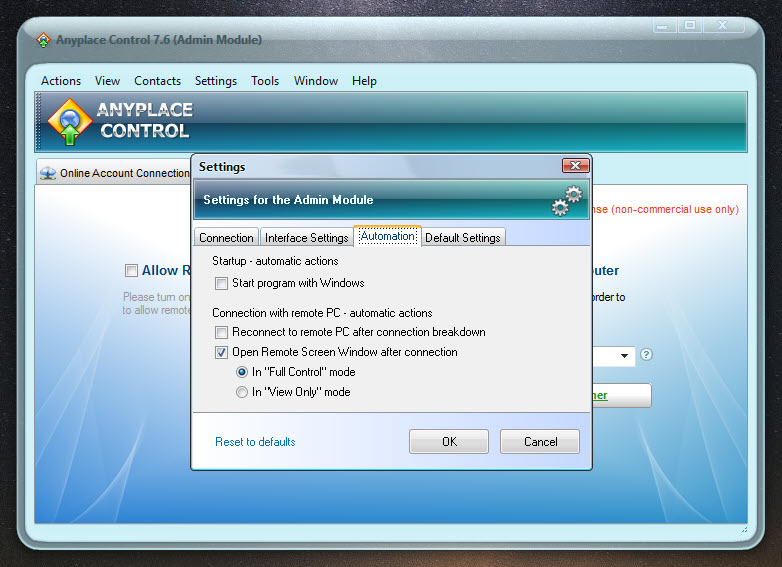Enable Reconnect to remote PC after breakdown

click(x=221, y=332)
